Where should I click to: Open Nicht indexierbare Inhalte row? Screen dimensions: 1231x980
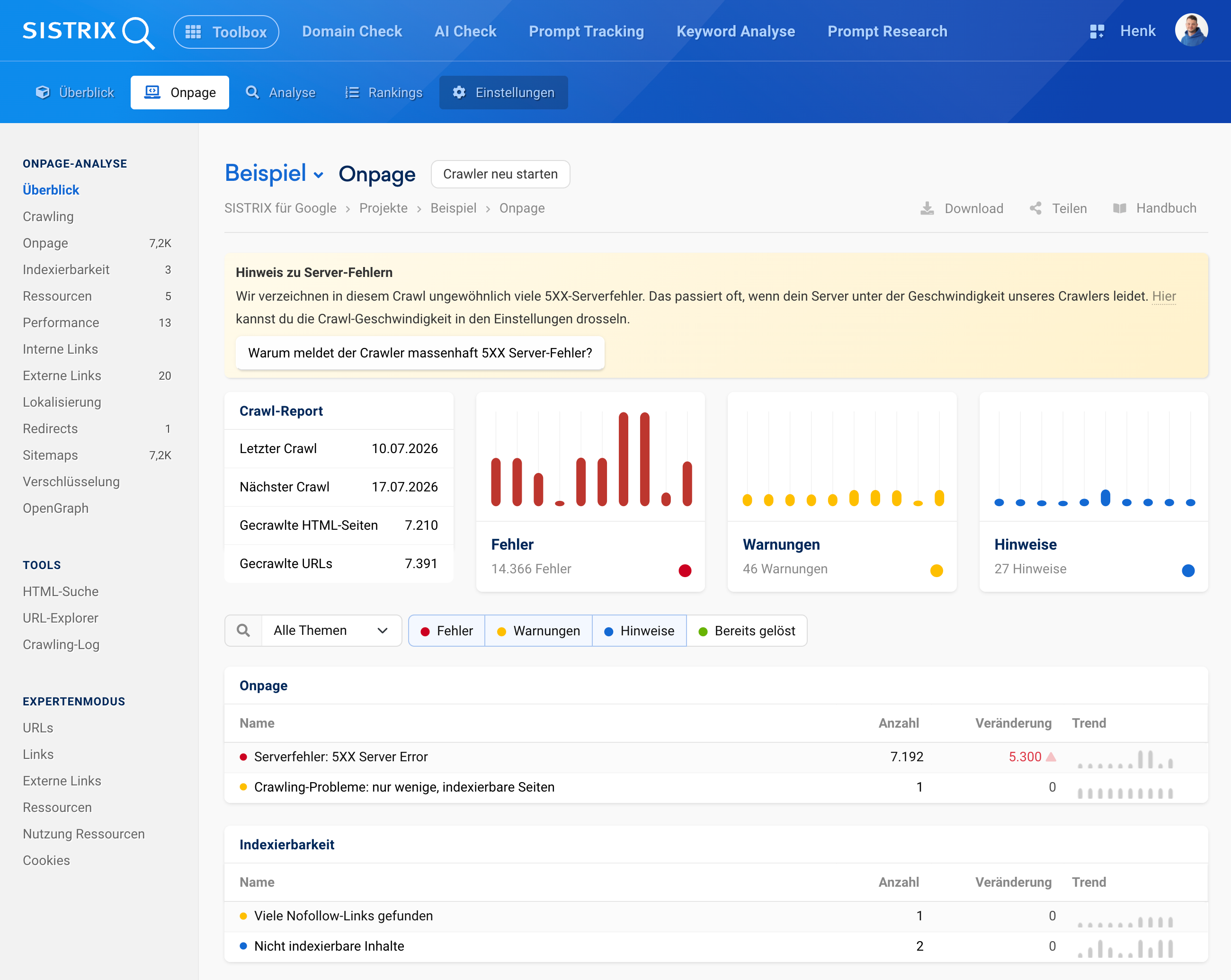716,946
